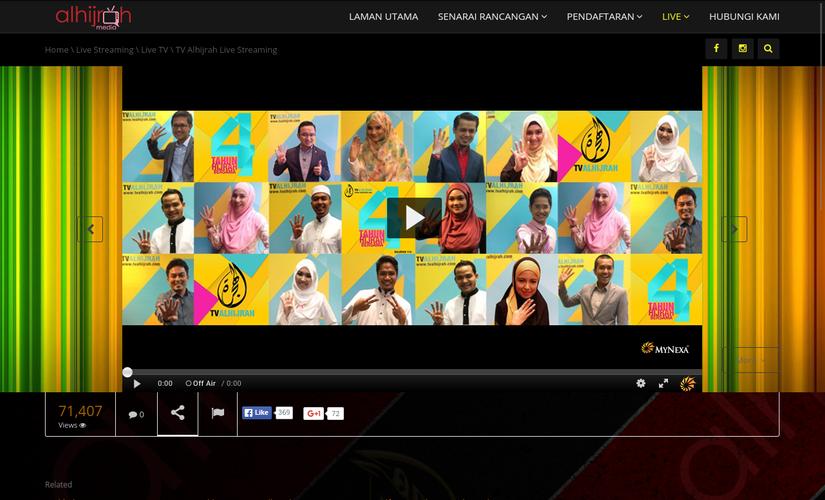Click Home breadcrumb link
This screenshot has width=825, height=500.
coord(56,49)
